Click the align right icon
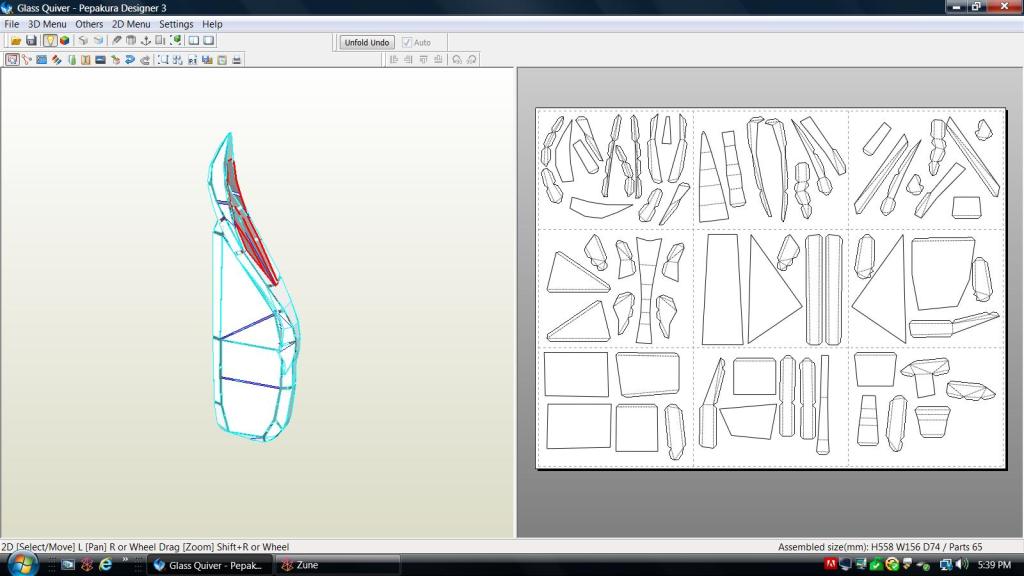 coord(408,59)
